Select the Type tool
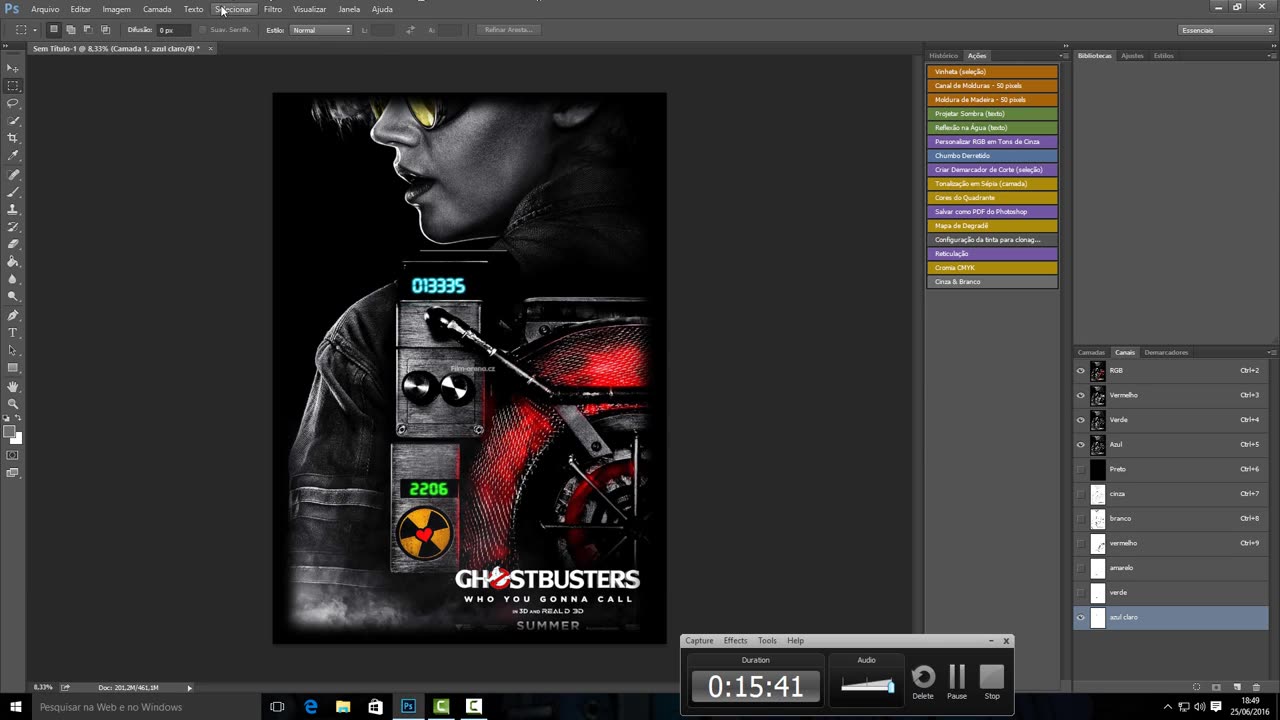The image size is (1280, 720). [x=13, y=333]
